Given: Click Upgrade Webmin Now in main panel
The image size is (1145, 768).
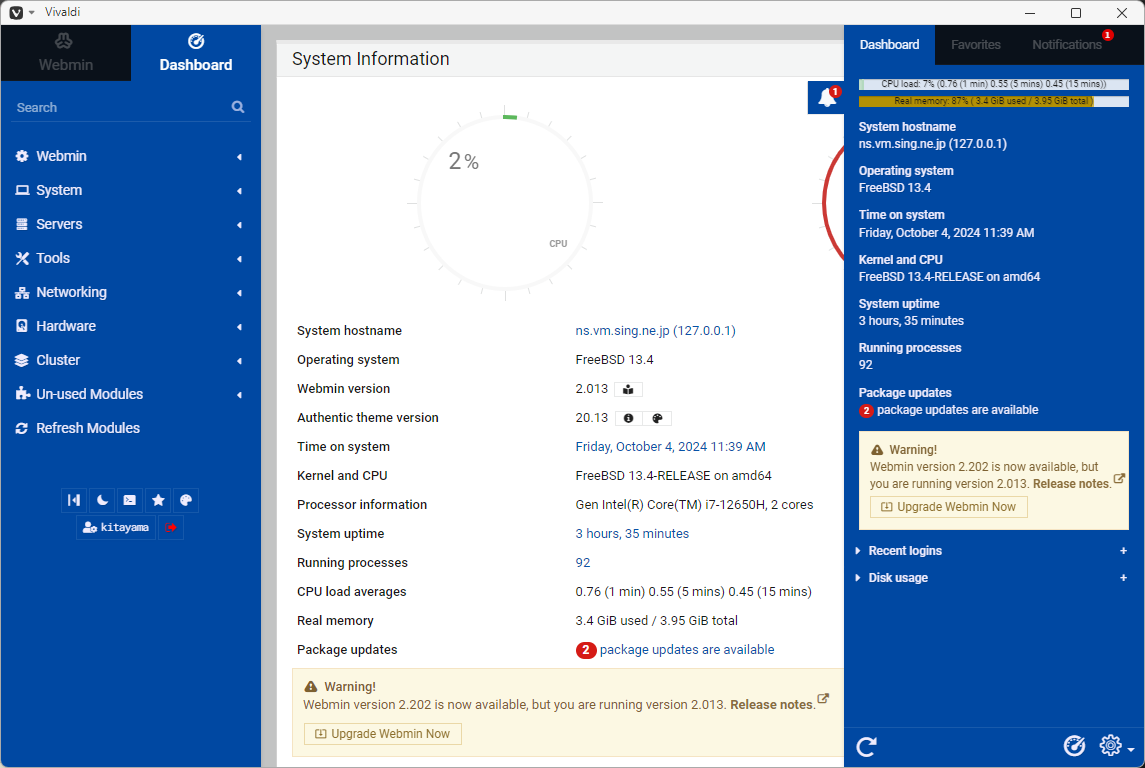Looking at the screenshot, I should click(x=383, y=734).
